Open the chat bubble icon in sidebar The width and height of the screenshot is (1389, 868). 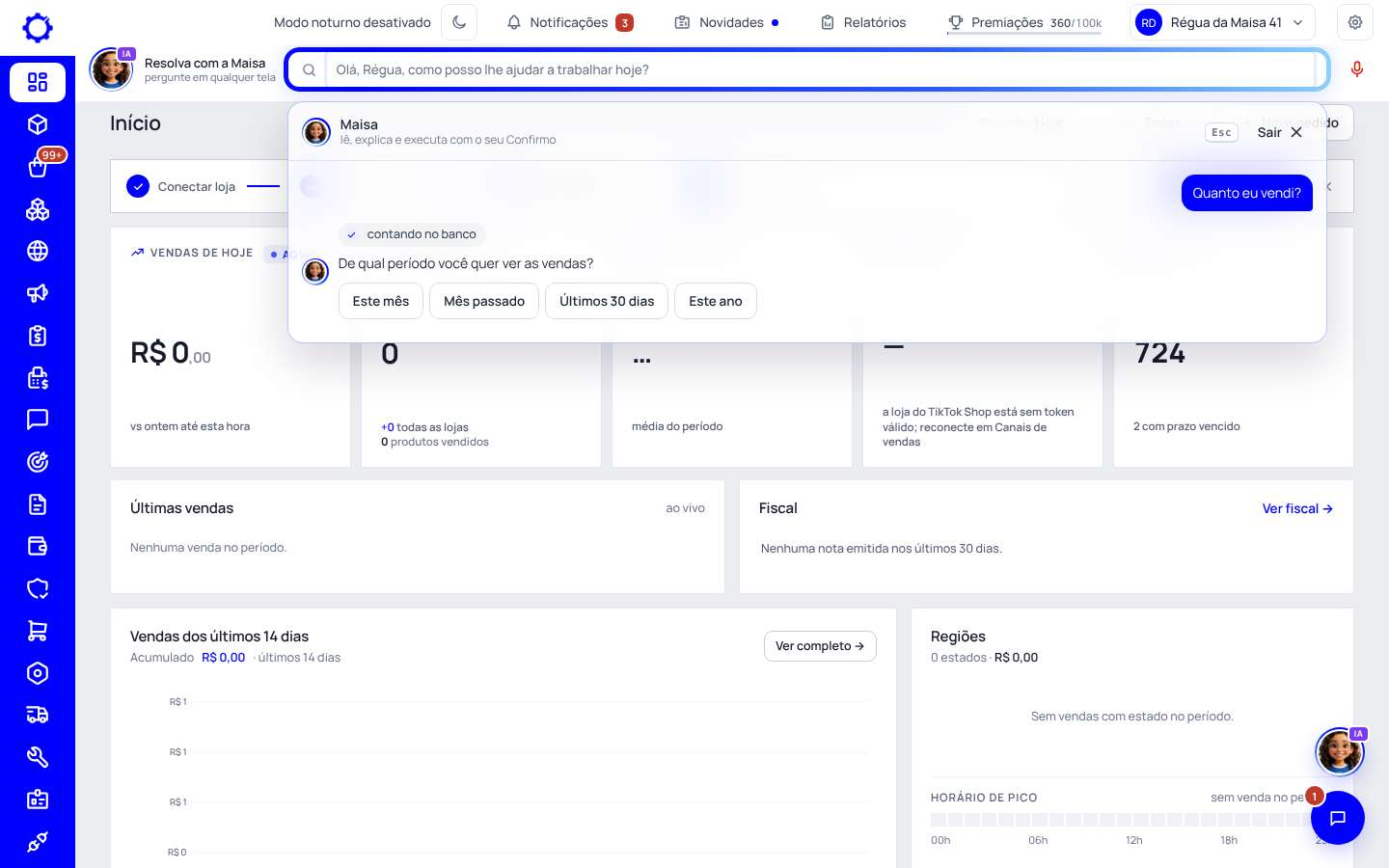point(38,420)
